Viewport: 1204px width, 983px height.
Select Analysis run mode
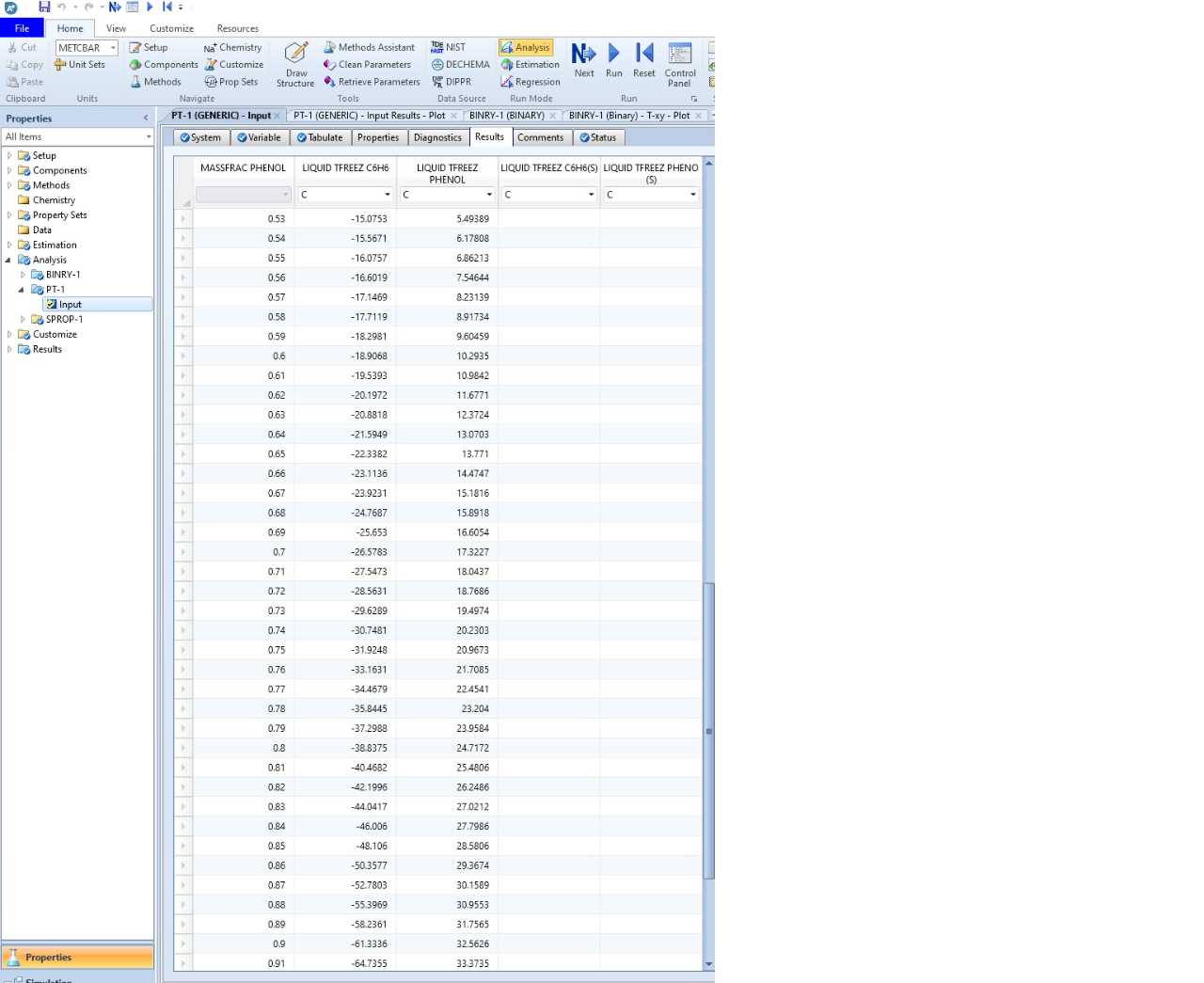[526, 47]
